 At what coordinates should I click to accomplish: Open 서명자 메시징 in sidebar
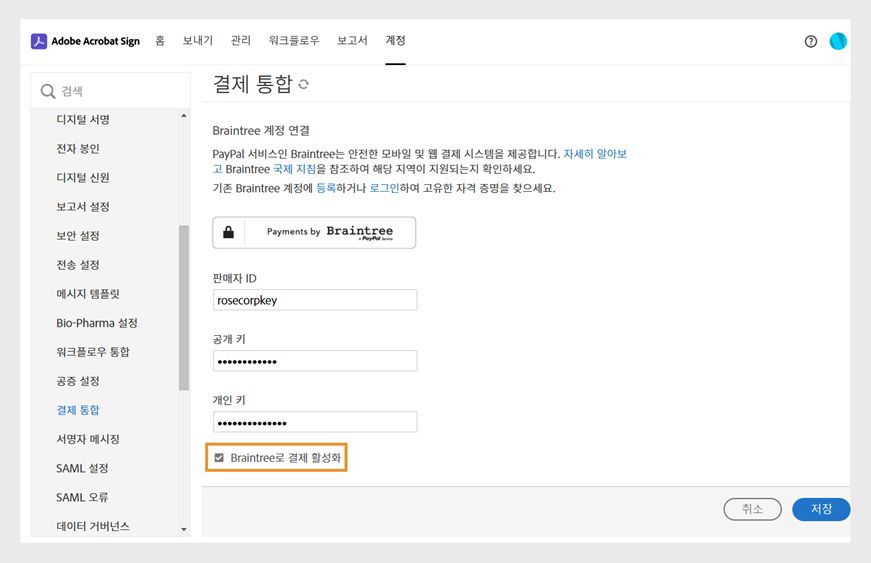pyautogui.click(x=88, y=439)
